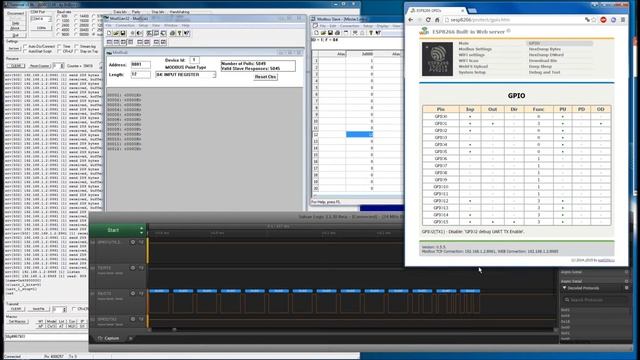Enable the Auto Dis/Connect checkbox
The height and width of the screenshot is (360, 640).
coord(25,47)
